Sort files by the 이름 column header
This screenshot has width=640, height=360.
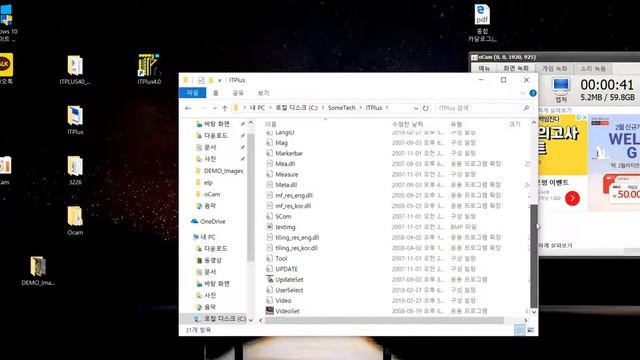click(271, 124)
